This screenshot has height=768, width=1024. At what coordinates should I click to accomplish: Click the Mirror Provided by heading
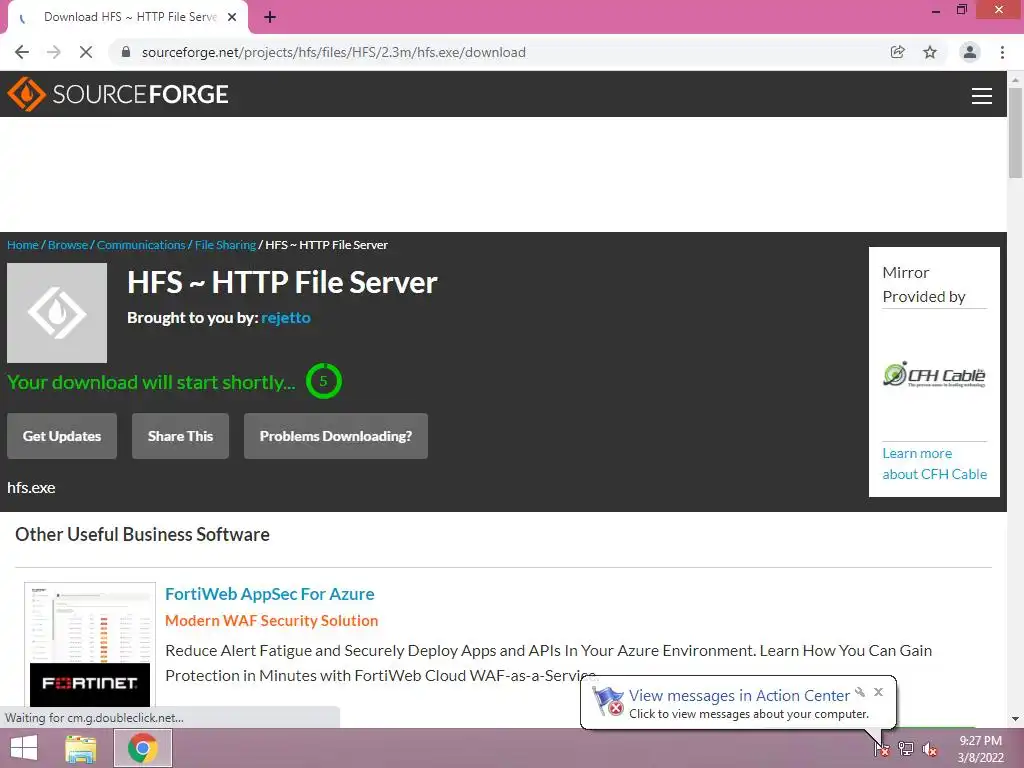tap(924, 285)
